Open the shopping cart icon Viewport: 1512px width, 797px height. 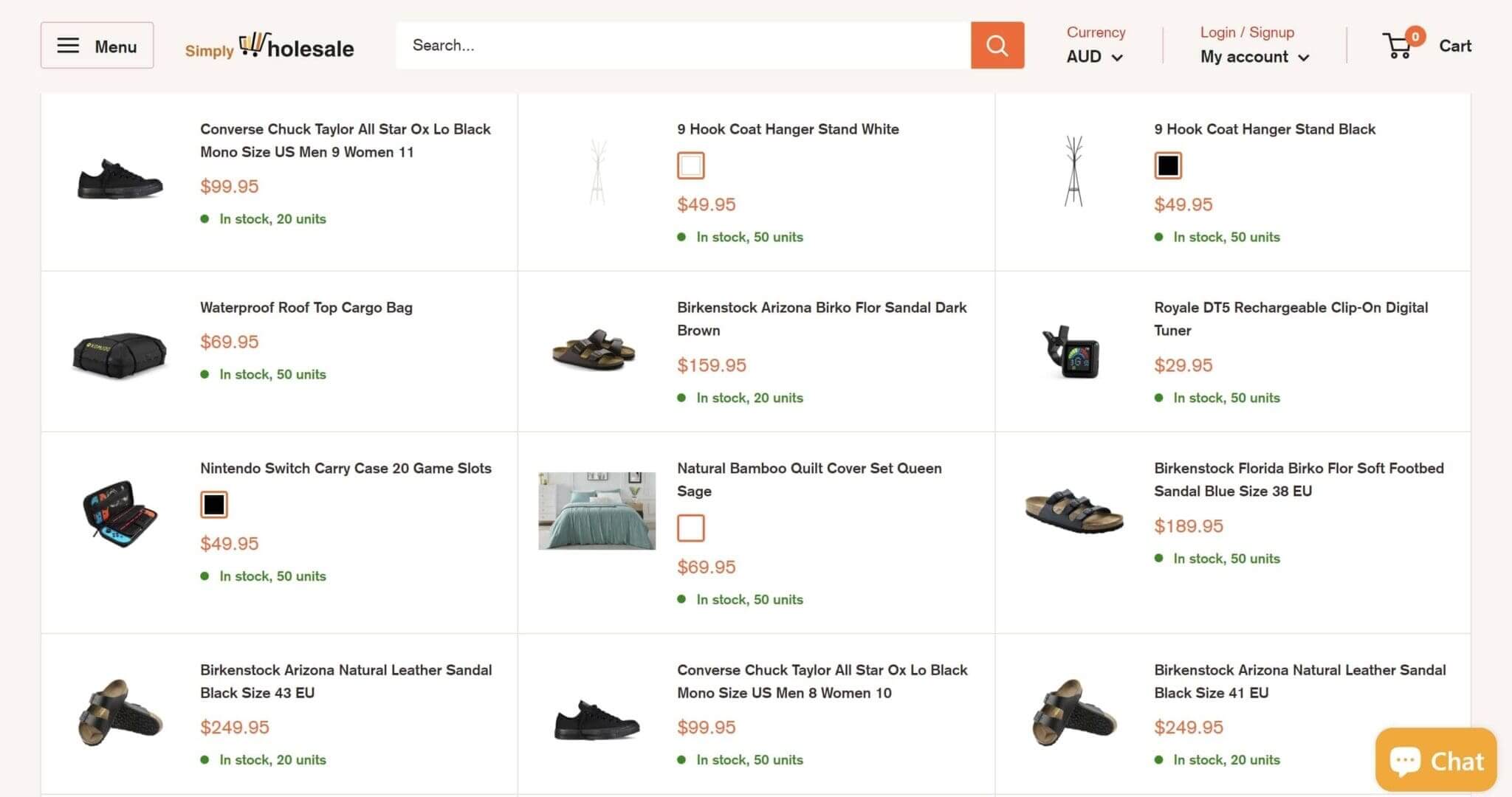[x=1398, y=46]
